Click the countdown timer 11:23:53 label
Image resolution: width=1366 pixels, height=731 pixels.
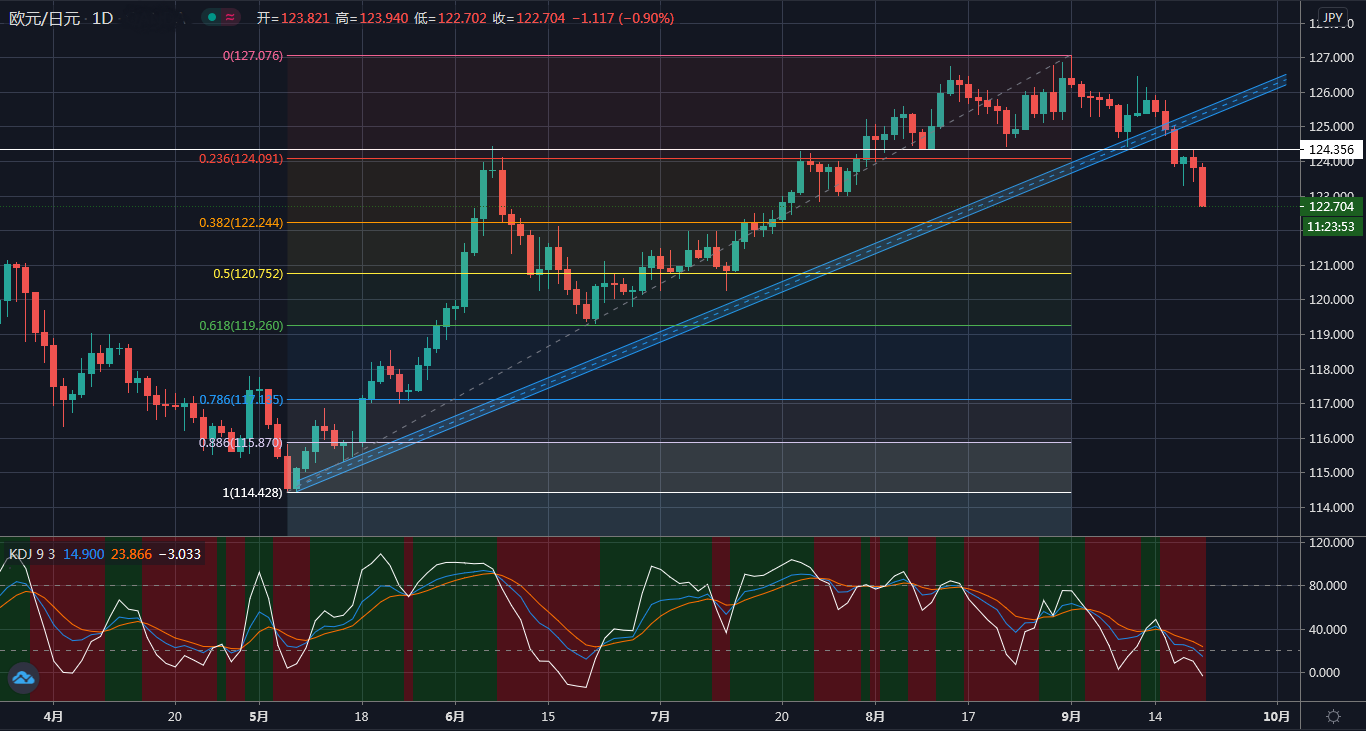point(1330,227)
